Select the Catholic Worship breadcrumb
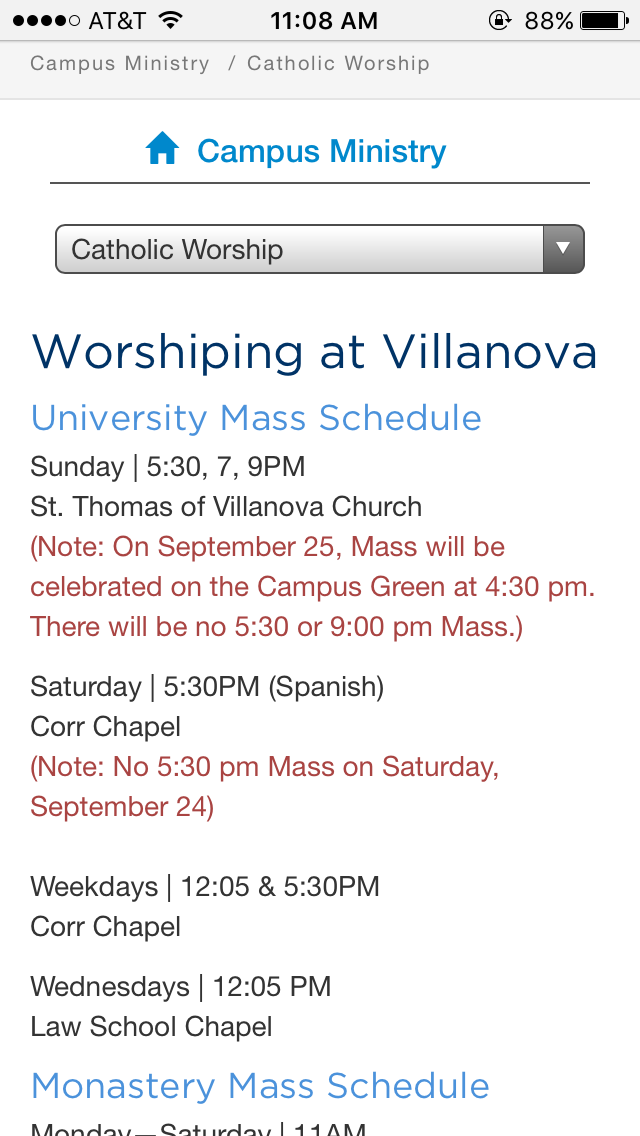 338,64
